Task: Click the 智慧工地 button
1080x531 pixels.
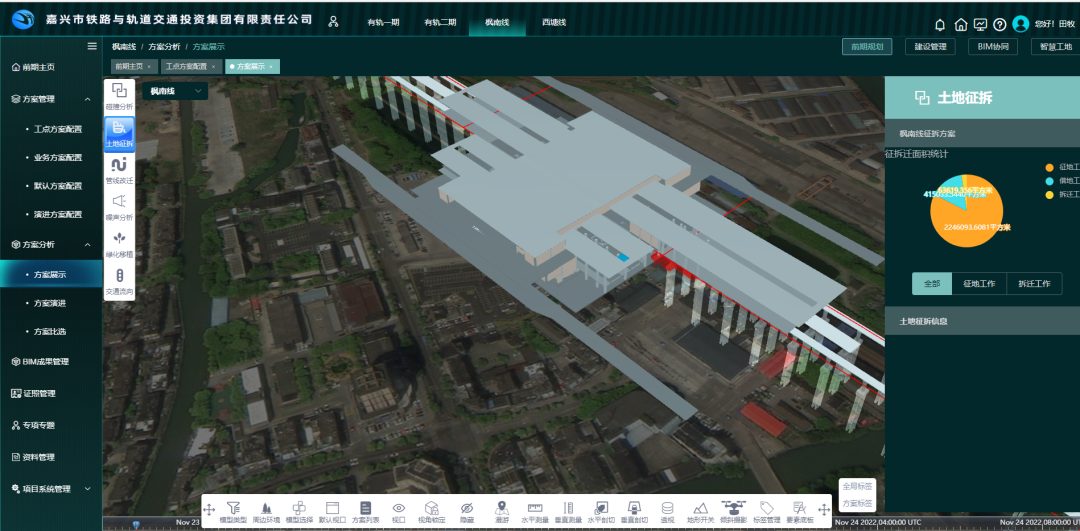Action: (1055, 46)
